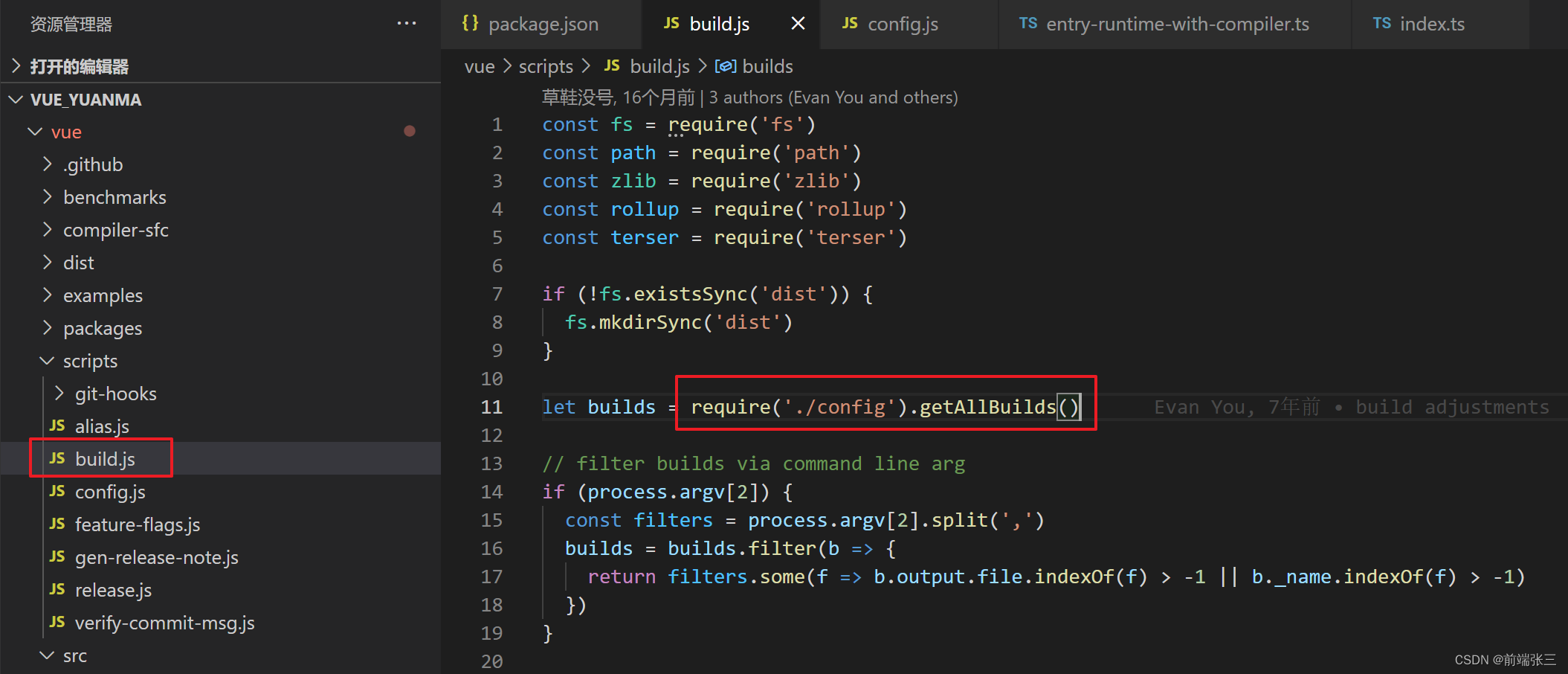This screenshot has width=1568, height=674.
Task: Click line number 11 in the gutter
Action: coord(491,408)
